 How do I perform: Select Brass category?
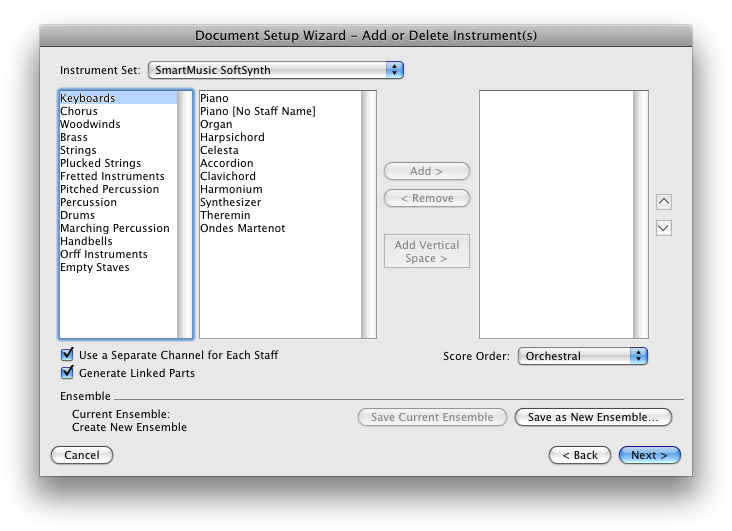coord(119,137)
